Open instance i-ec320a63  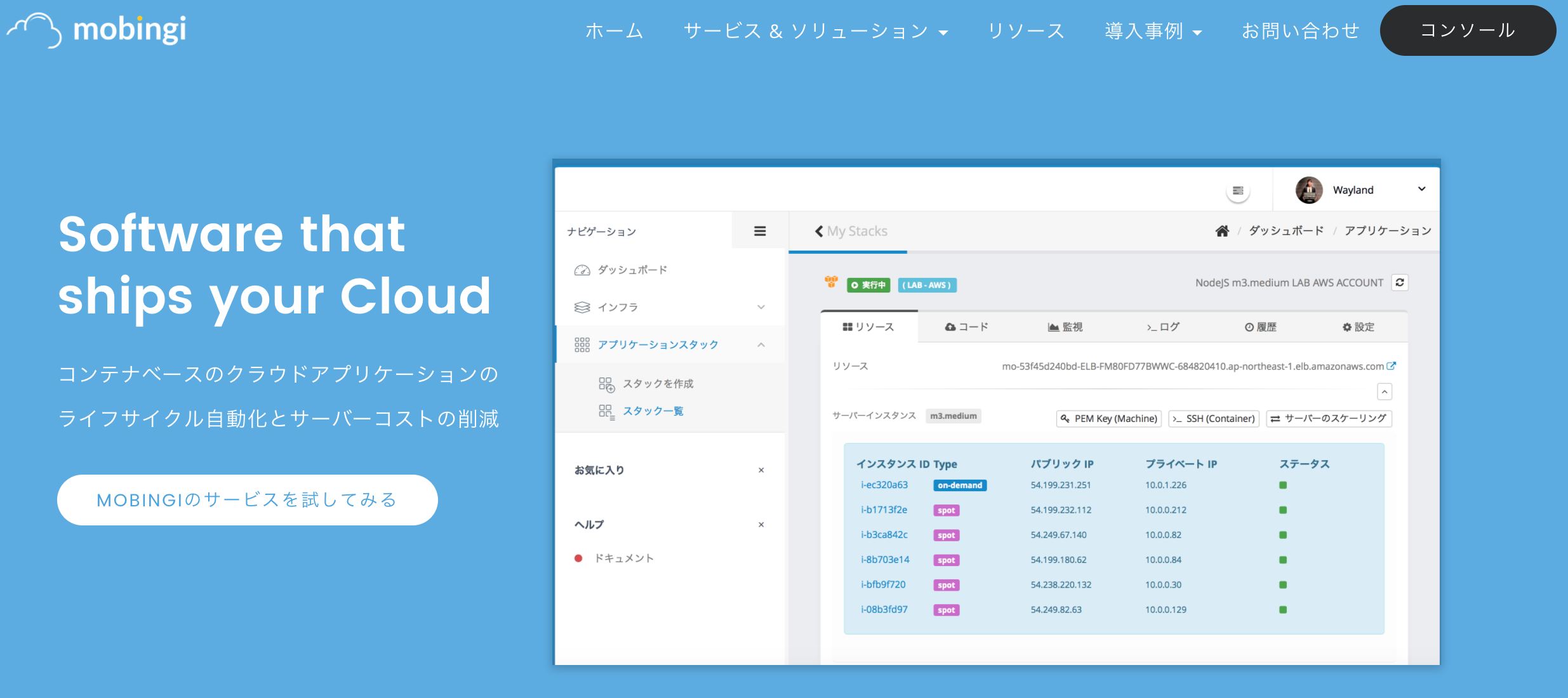[x=884, y=485]
